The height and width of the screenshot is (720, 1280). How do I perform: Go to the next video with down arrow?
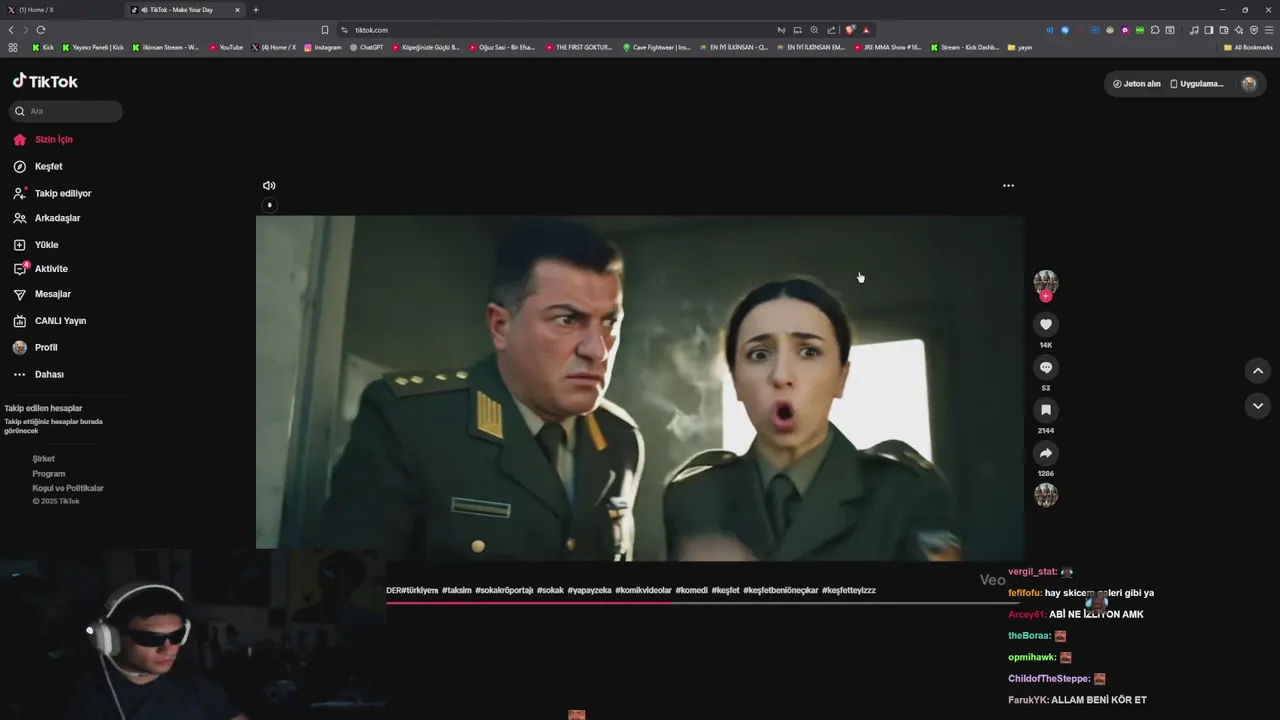[x=1258, y=405]
